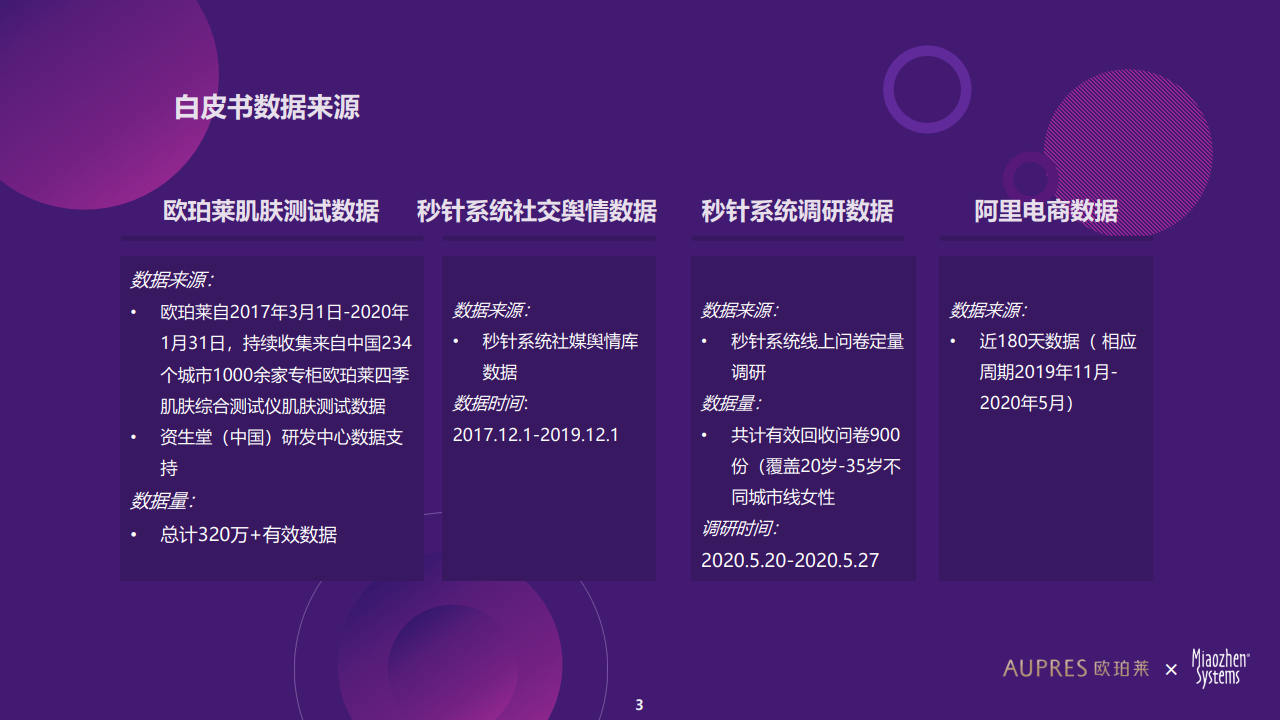The width and height of the screenshot is (1280, 720).
Task: Select the heading 阿里电商数据
Action: (x=1046, y=211)
